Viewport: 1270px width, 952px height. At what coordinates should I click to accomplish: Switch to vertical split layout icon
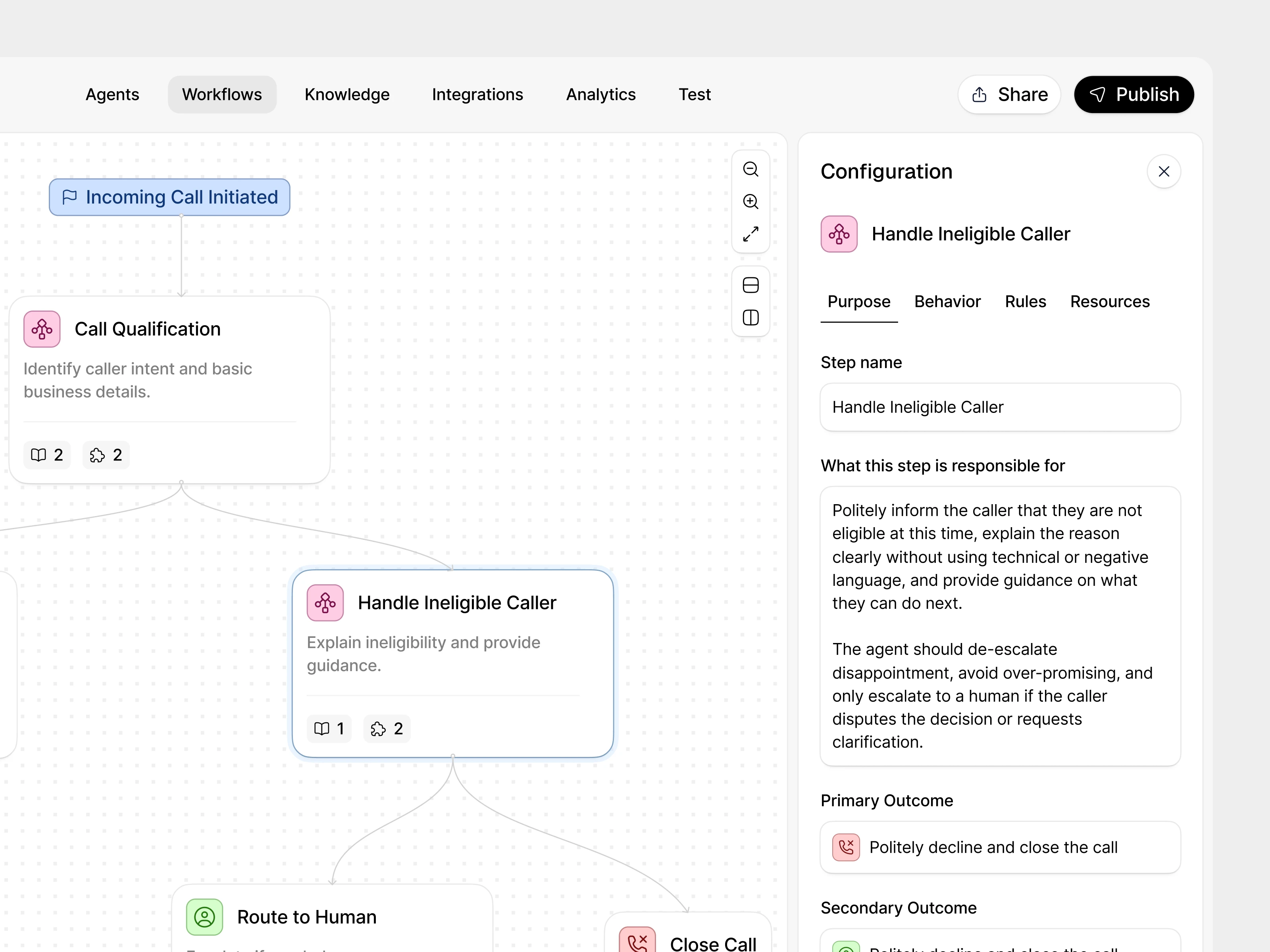[750, 318]
